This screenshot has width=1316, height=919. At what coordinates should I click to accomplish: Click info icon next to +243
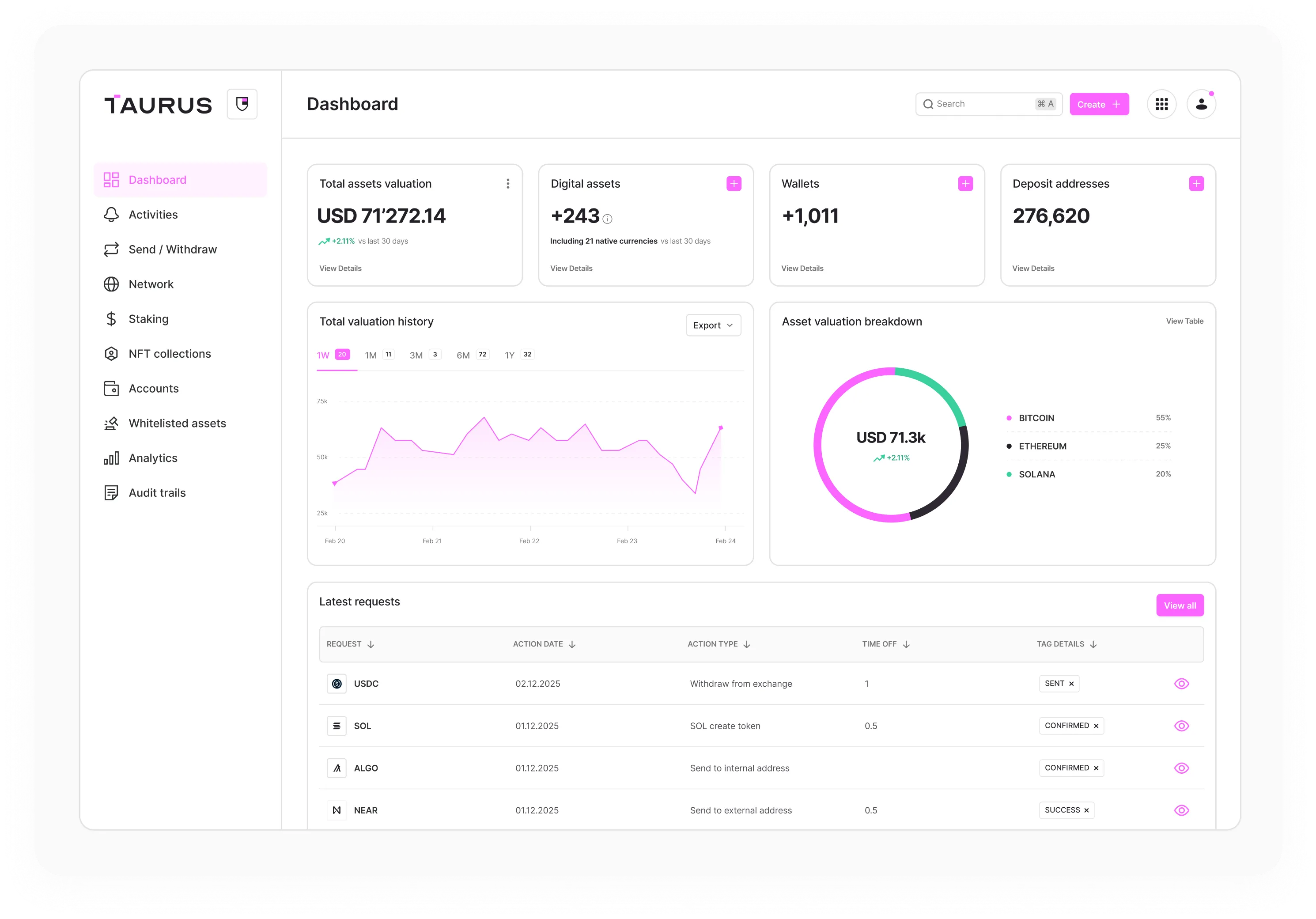click(608, 219)
